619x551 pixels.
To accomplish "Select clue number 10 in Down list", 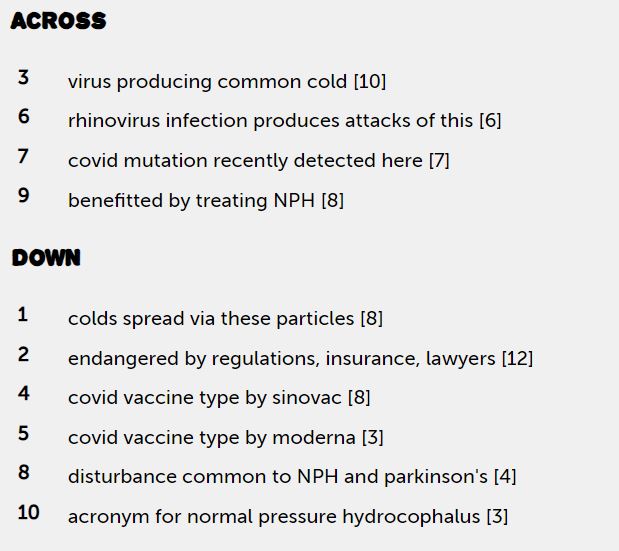I will (x=28, y=512).
